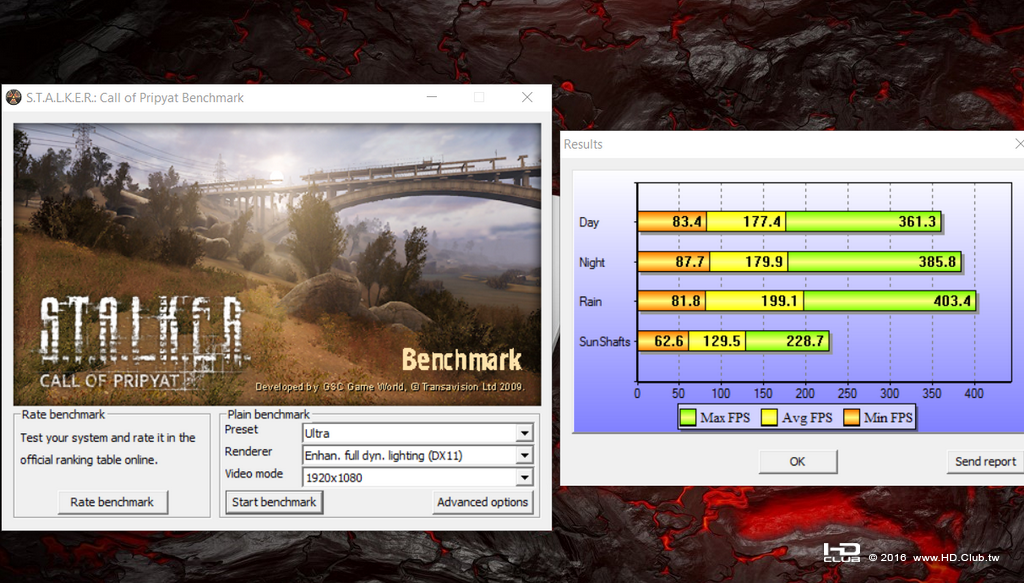Open the Preset dropdown arrow
The height and width of the screenshot is (583, 1024).
[x=524, y=433]
